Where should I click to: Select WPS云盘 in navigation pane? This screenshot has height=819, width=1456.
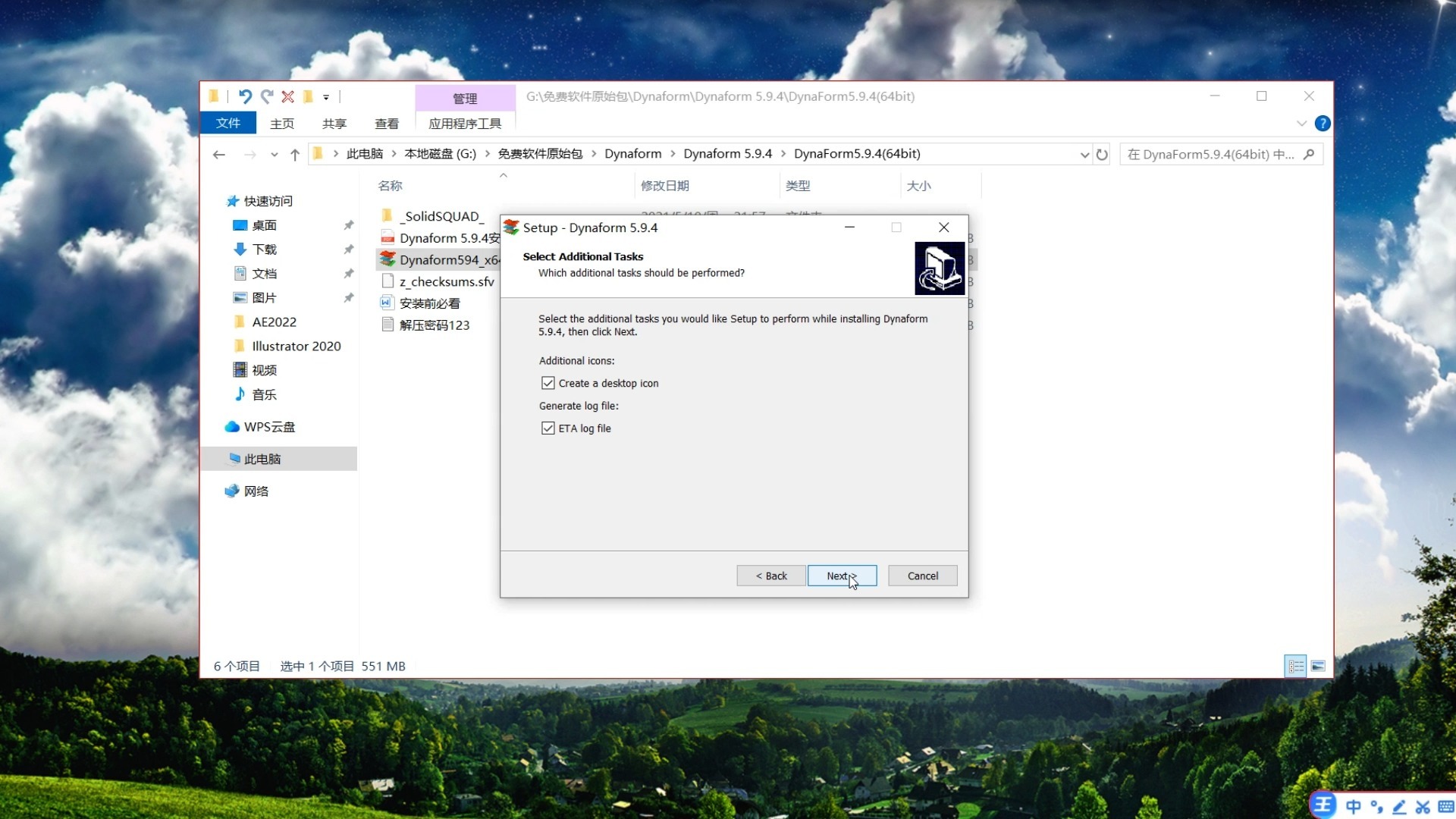coord(269,427)
